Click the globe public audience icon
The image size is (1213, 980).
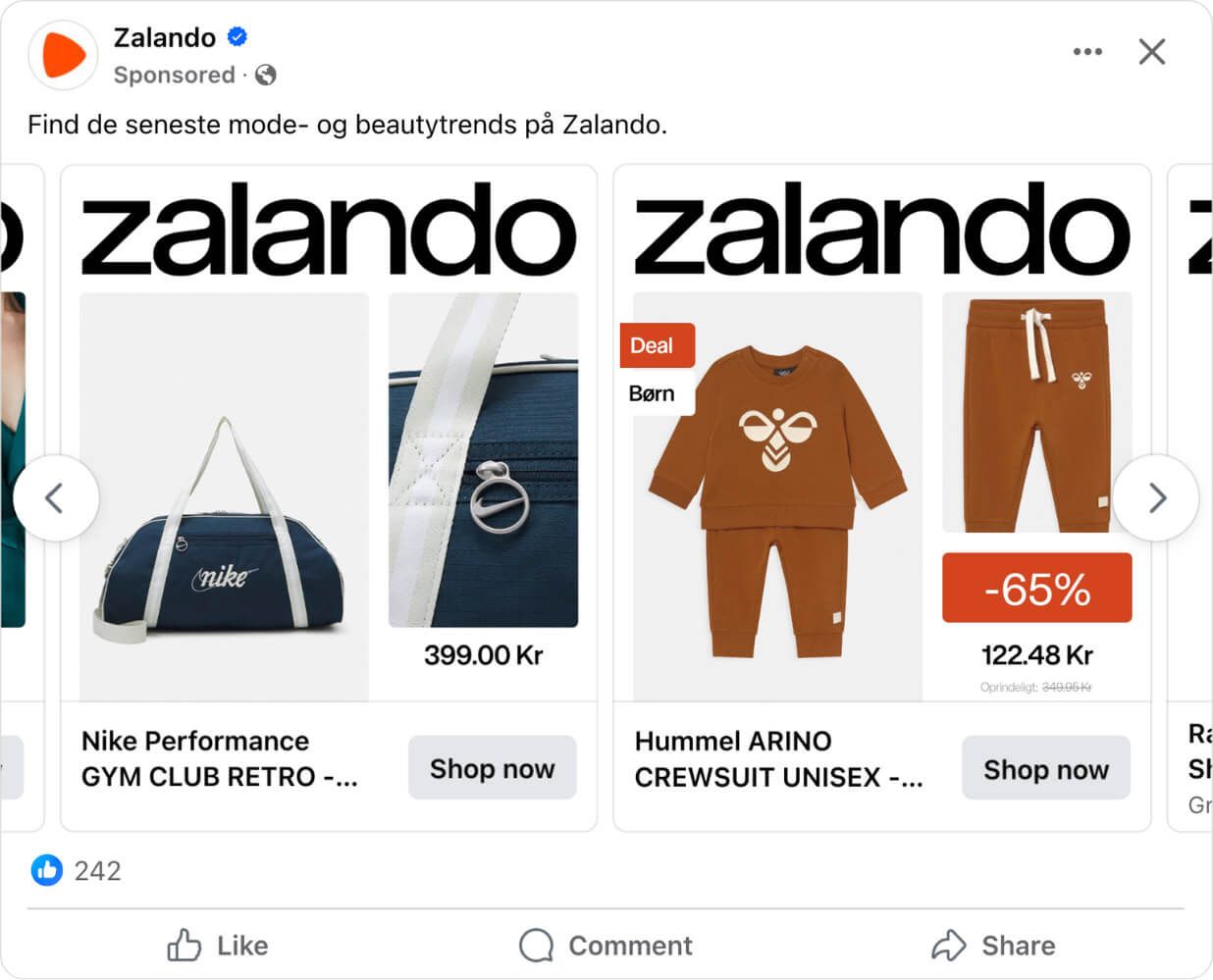(266, 75)
